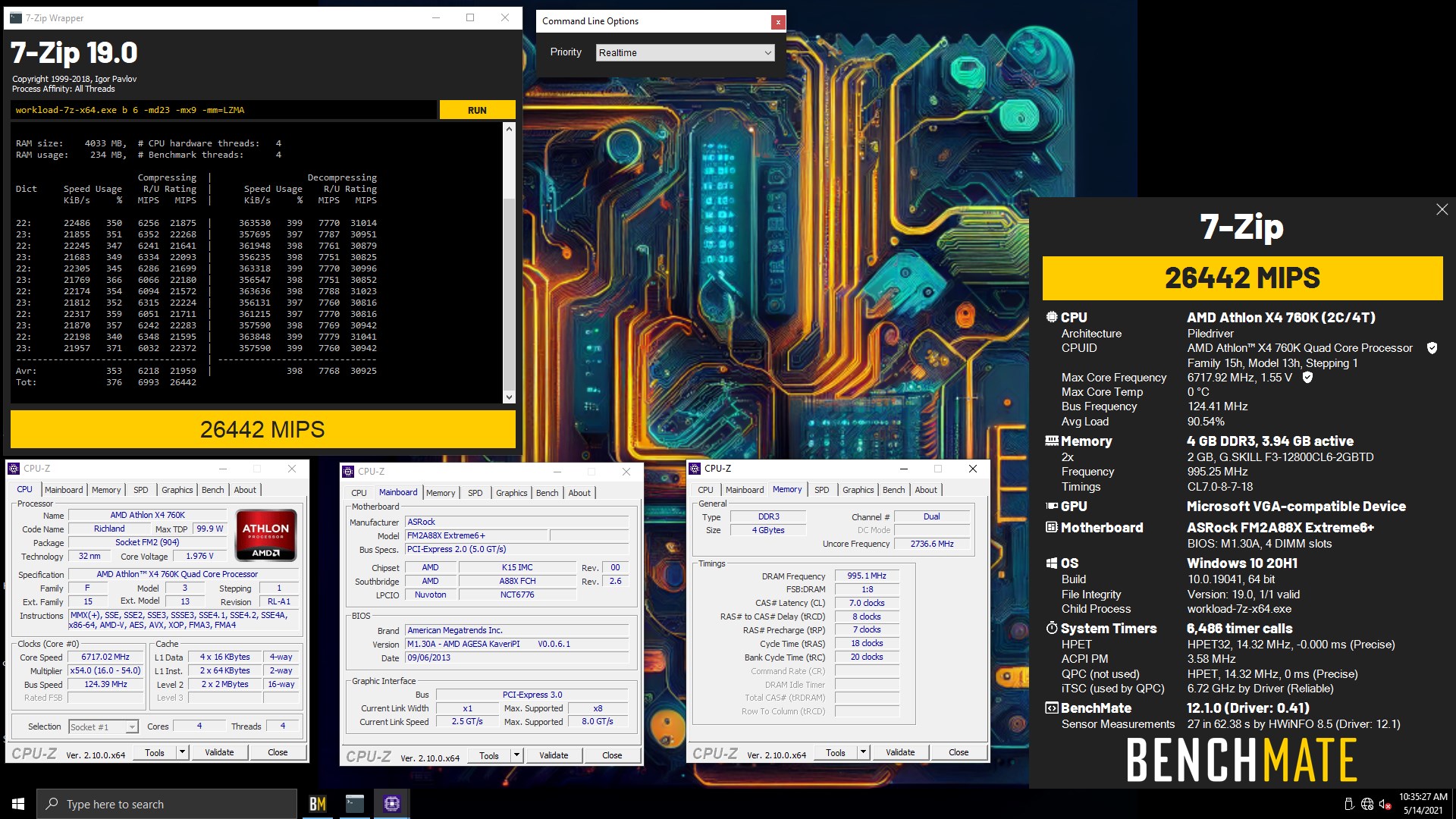Switch to CPU tab in right CPU-Z
The image size is (1456, 819).
705,490
